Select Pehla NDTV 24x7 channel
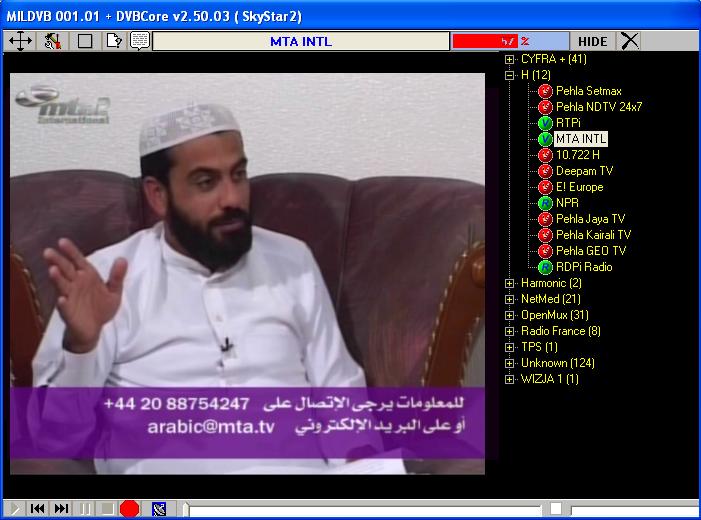The width and height of the screenshot is (701, 520). point(599,107)
